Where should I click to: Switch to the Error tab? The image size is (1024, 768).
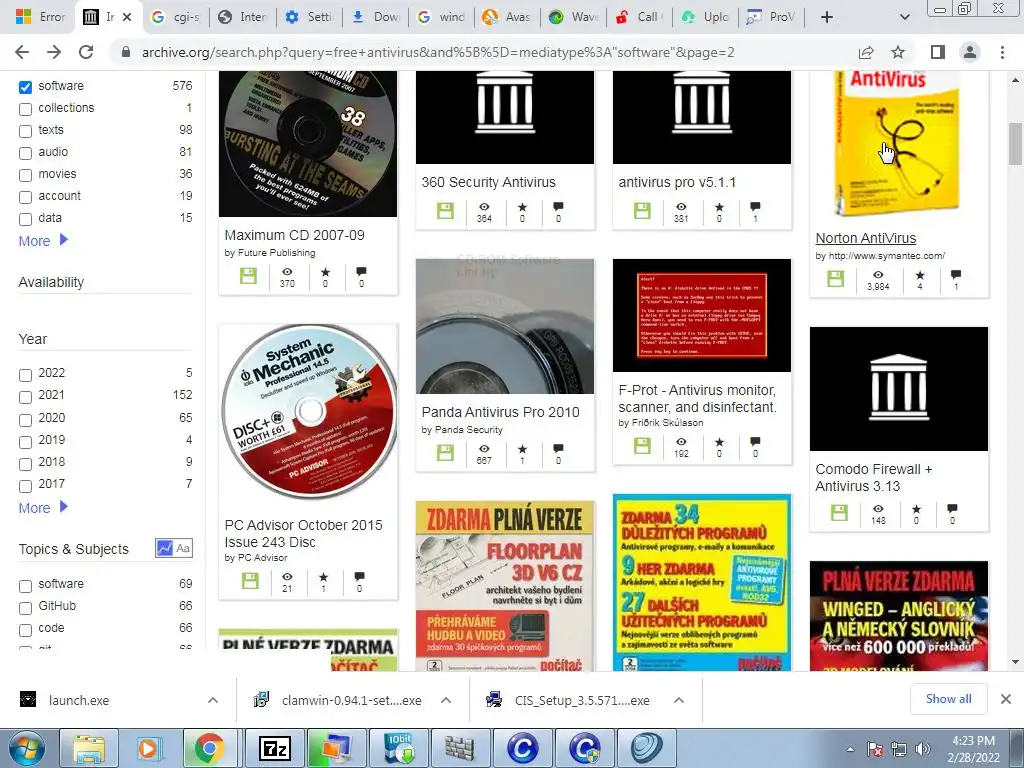coord(40,17)
